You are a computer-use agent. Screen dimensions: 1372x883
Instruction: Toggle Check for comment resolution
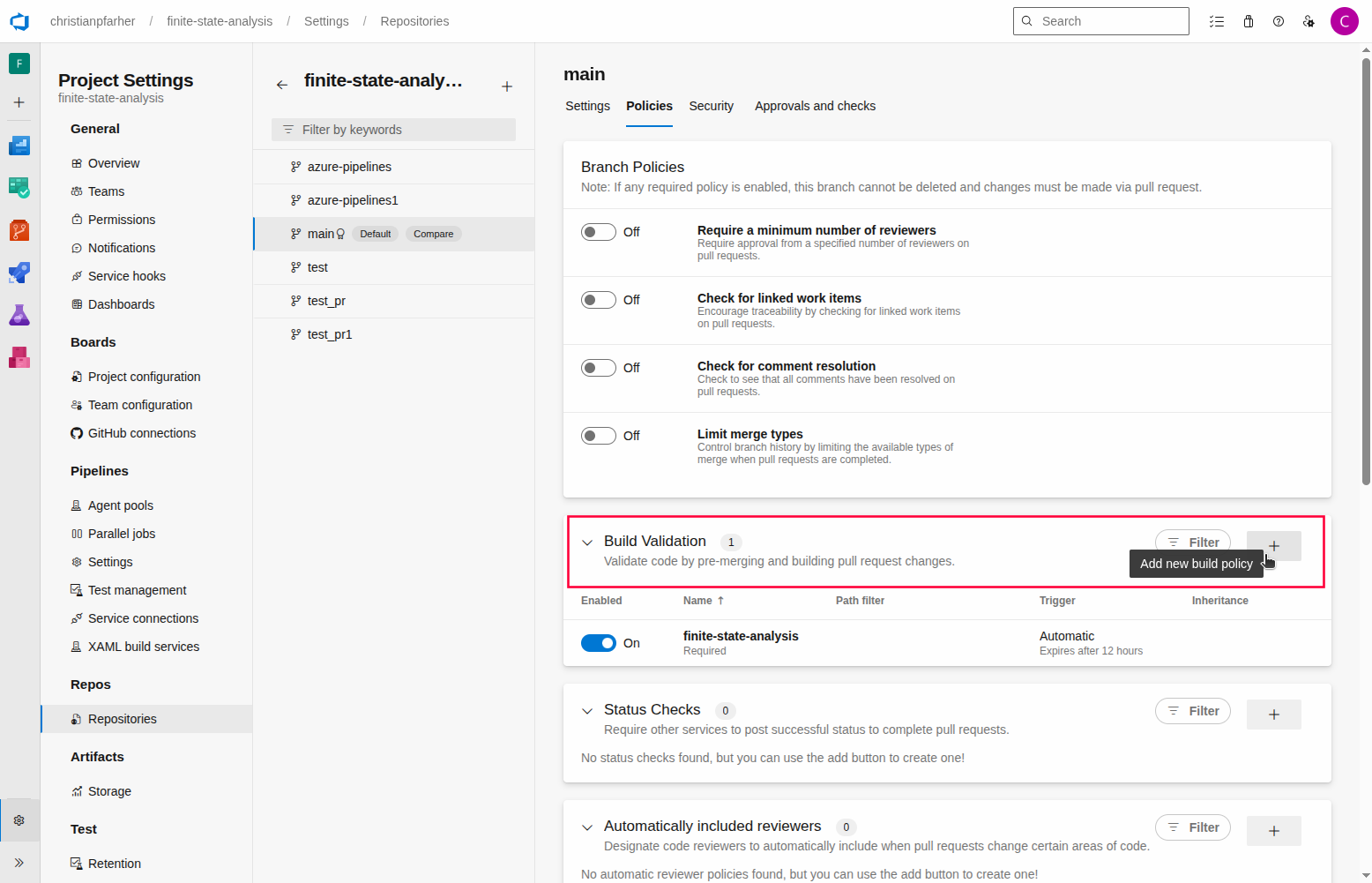coord(599,368)
